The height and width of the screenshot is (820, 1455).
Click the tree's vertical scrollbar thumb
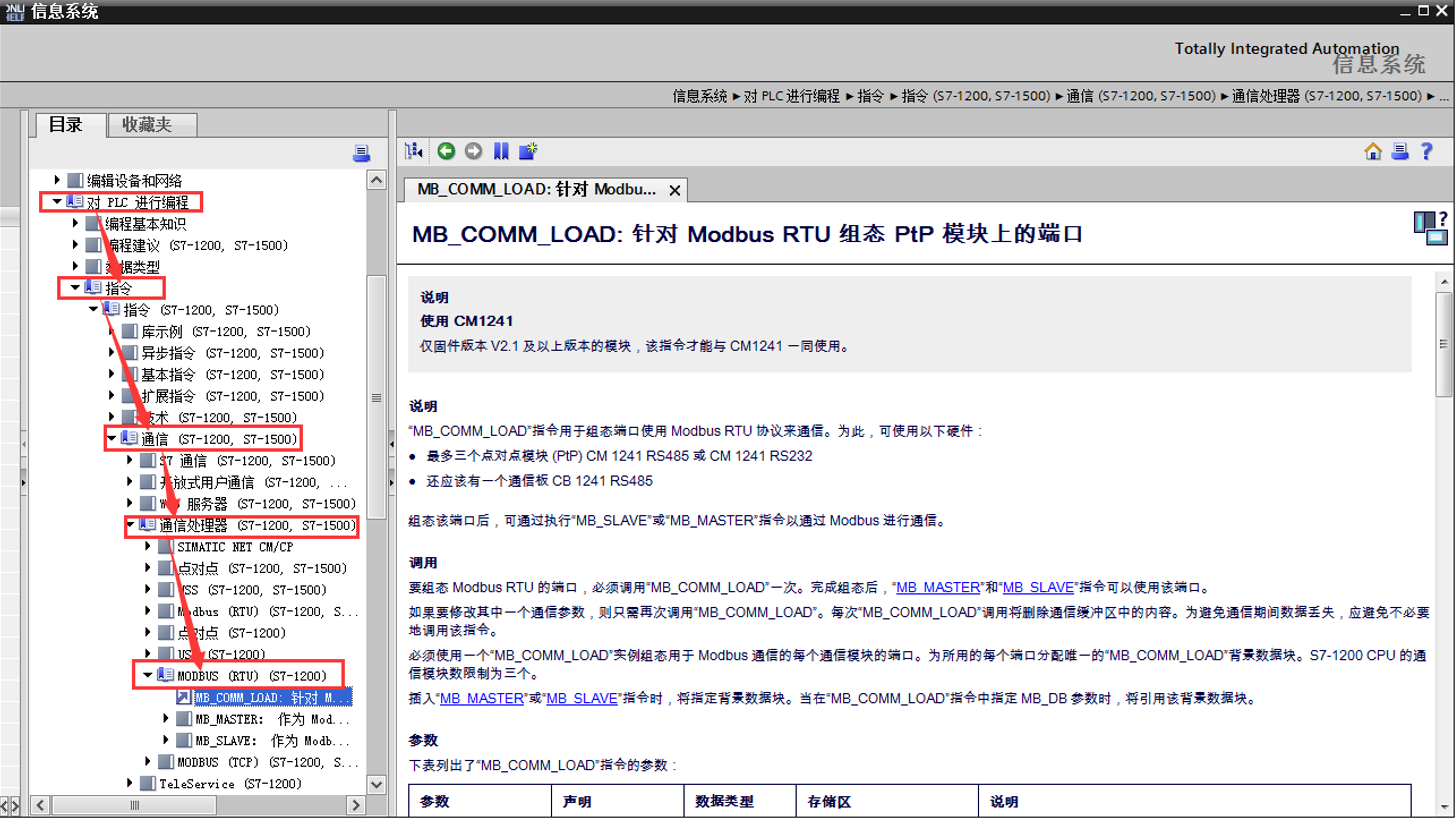[376, 396]
